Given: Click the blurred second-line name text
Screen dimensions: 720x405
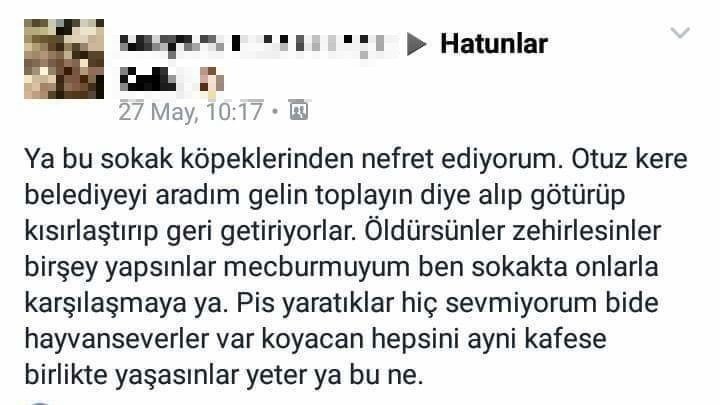Looking at the screenshot, I should 148,80.
